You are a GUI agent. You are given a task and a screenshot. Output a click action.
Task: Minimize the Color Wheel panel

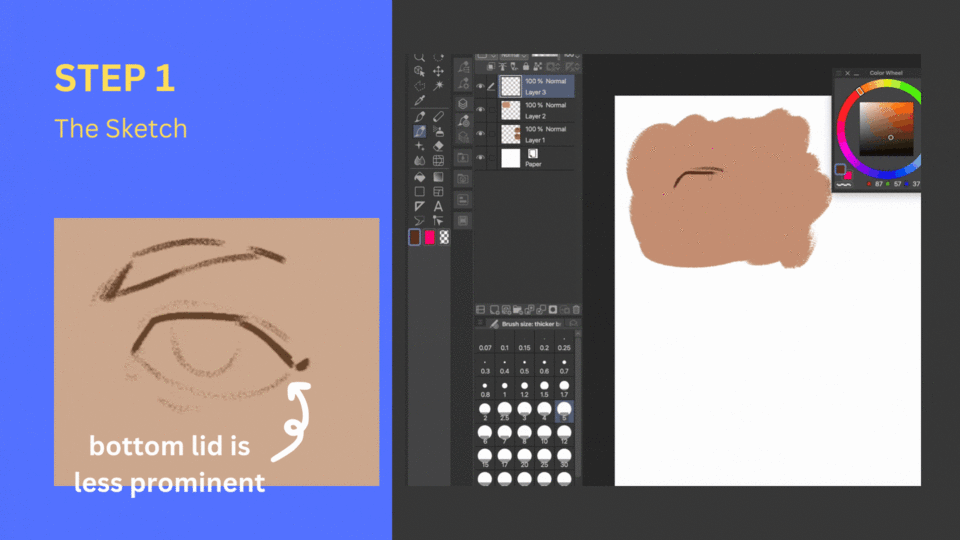(x=856, y=73)
